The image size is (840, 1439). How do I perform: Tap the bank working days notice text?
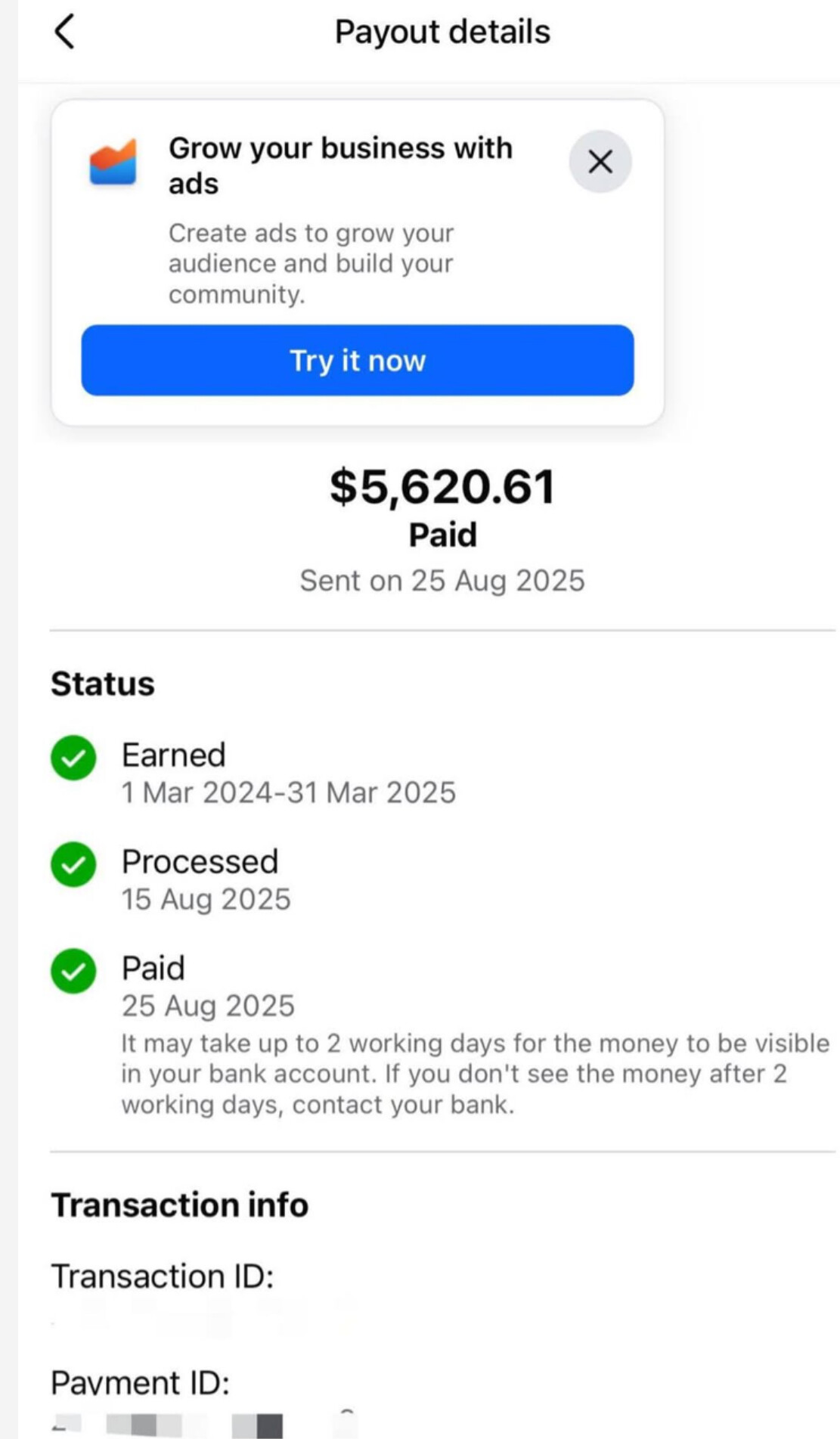(x=475, y=1074)
